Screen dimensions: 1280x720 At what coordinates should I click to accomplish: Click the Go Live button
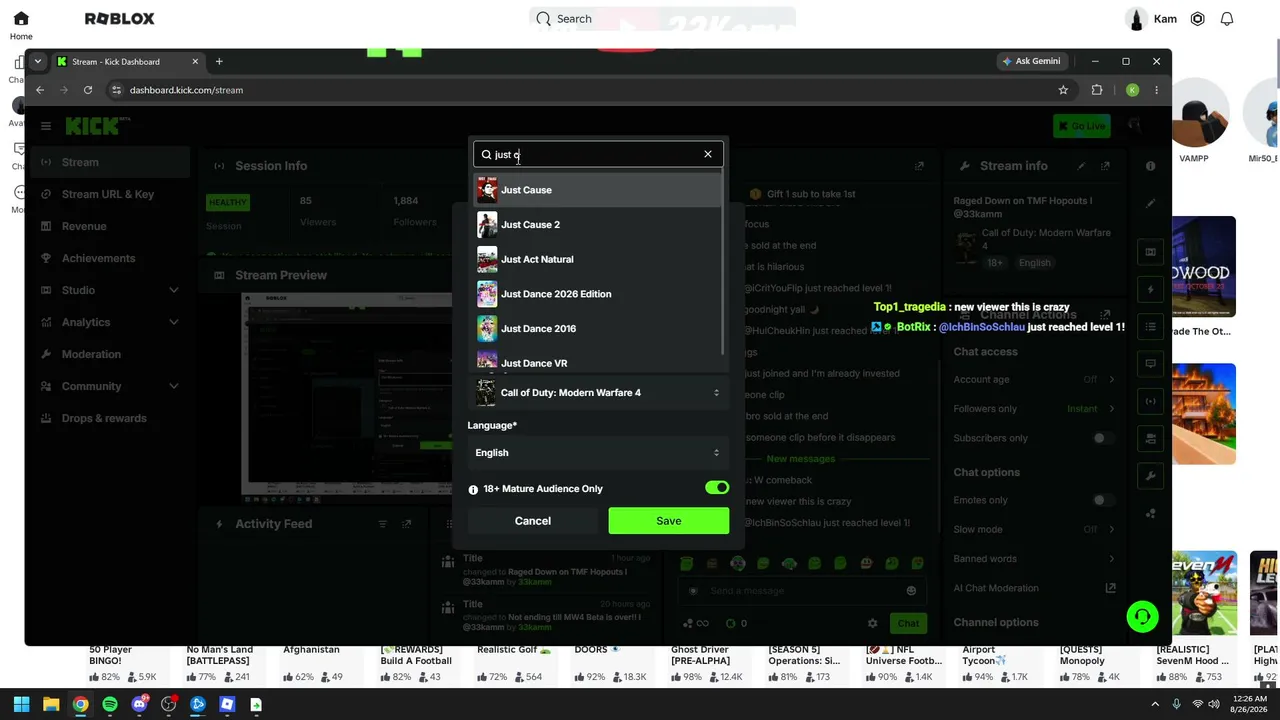(x=1081, y=126)
